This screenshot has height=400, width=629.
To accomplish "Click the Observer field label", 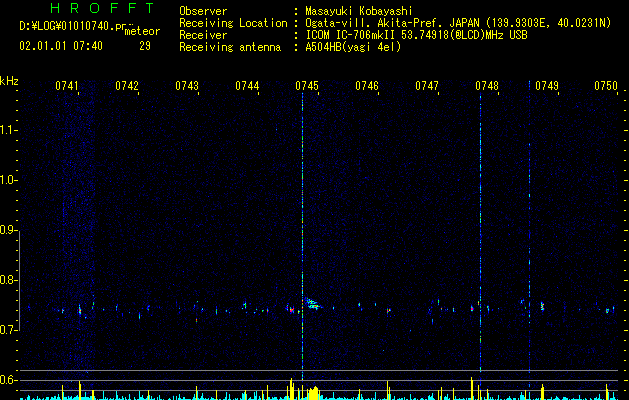I will (x=203, y=11).
